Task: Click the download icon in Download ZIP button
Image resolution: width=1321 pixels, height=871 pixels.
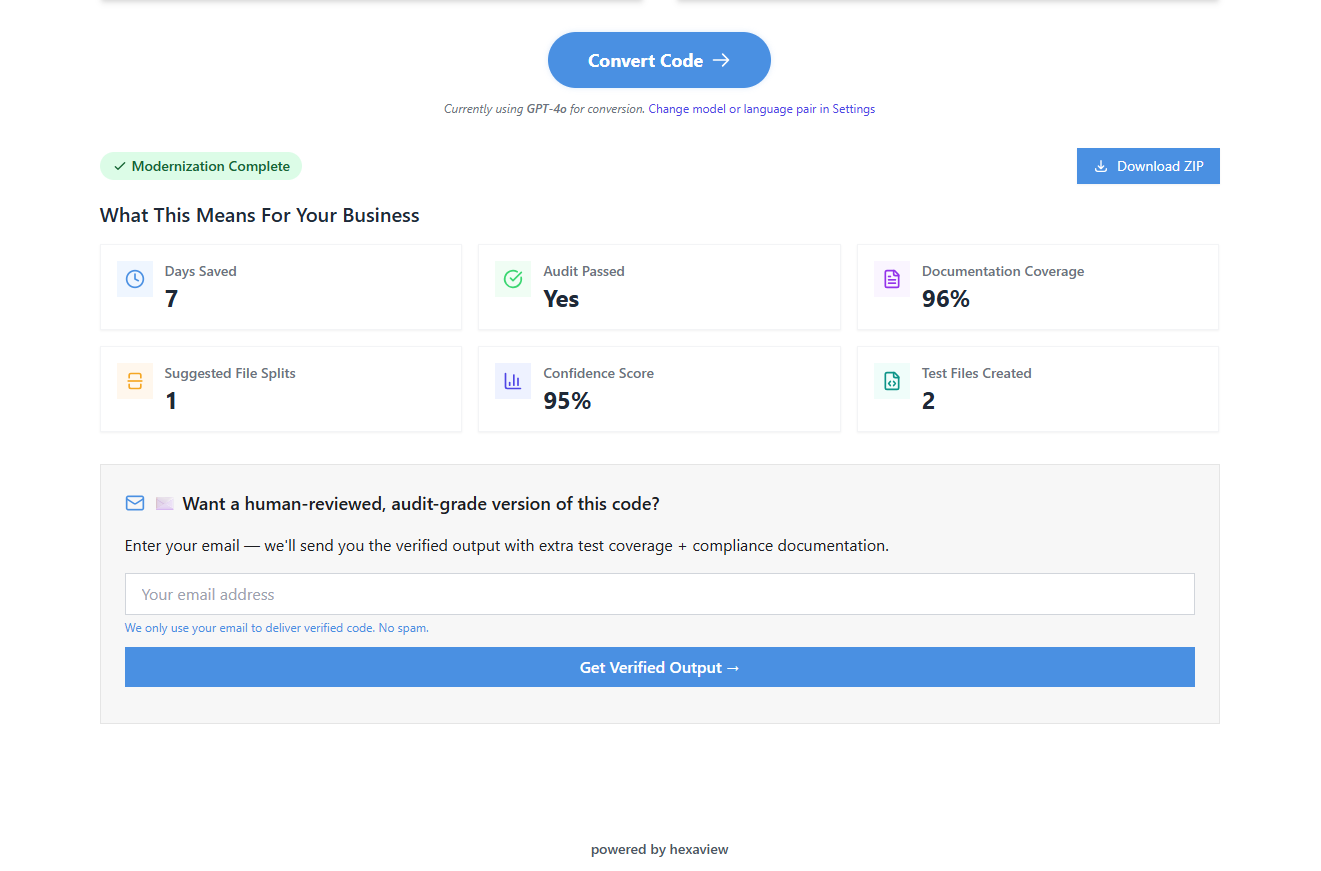Action: pos(1101,166)
